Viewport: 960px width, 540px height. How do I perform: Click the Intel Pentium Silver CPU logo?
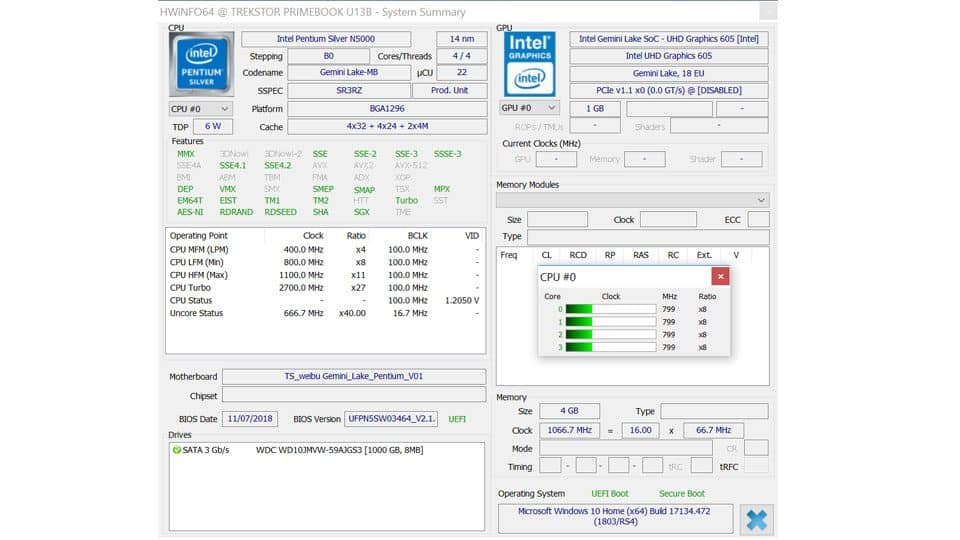201,64
